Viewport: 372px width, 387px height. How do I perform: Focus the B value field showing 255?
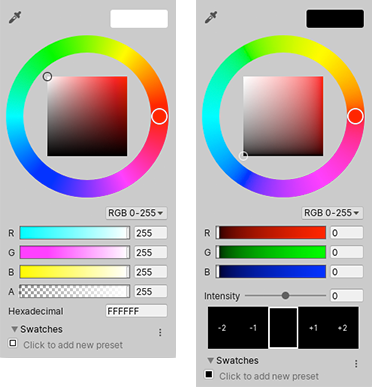click(x=151, y=272)
